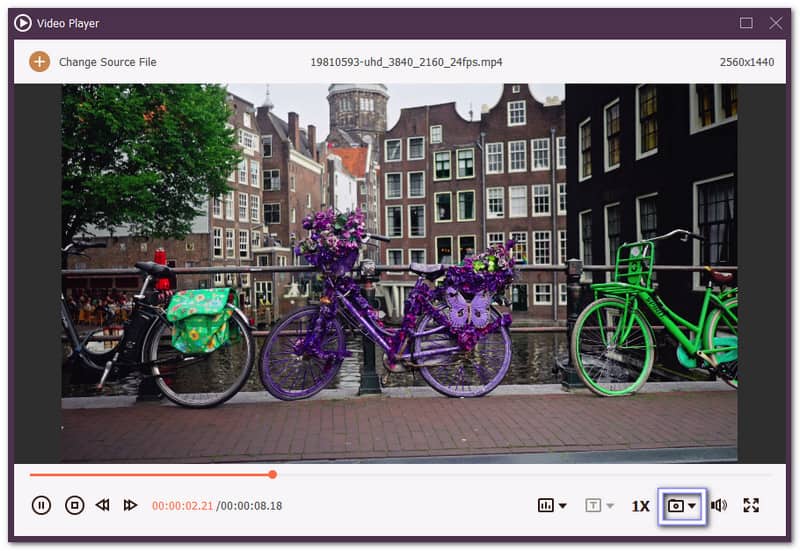Image resolution: width=800 pixels, height=551 pixels.
Task: Change the 1X playback speed
Action: click(x=640, y=506)
